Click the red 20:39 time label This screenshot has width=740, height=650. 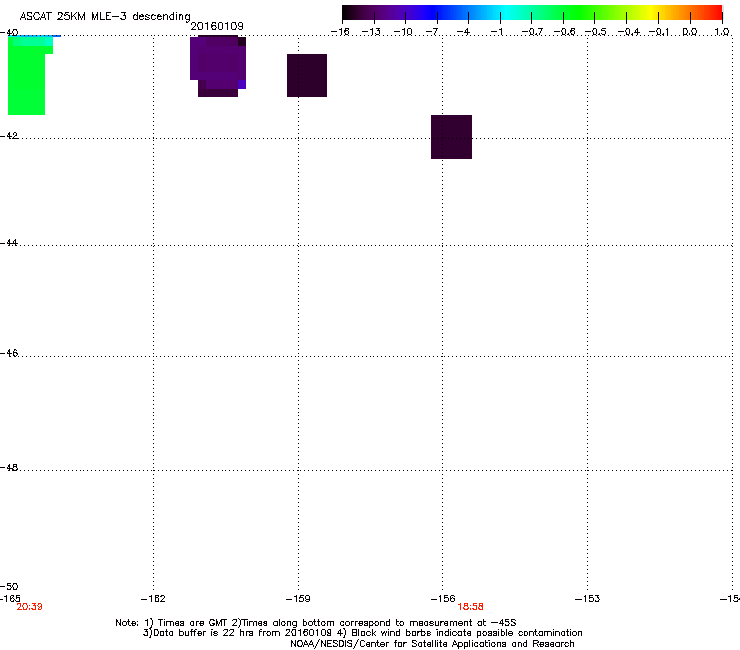coord(29,607)
